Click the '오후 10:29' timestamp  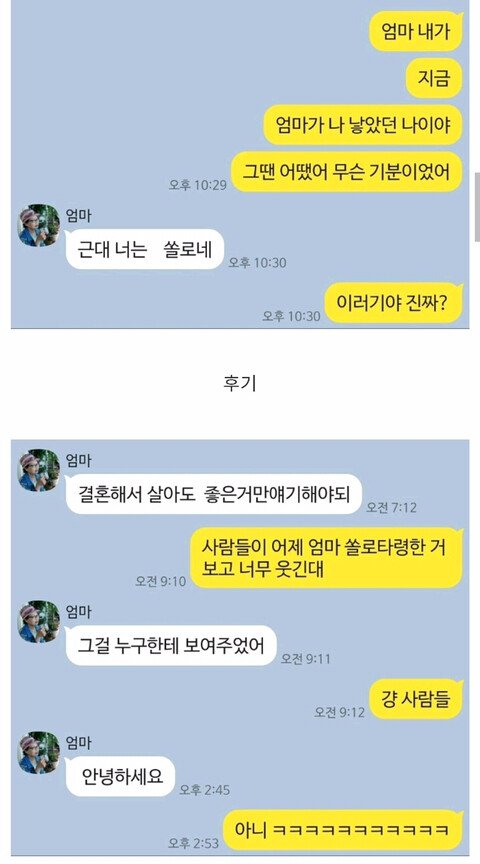tap(198, 185)
